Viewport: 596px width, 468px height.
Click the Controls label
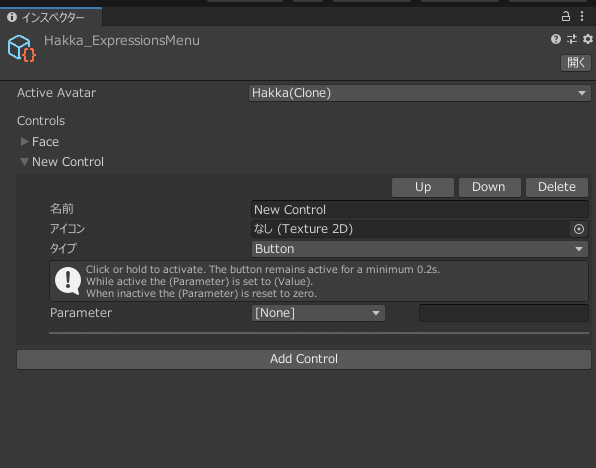coord(41,121)
